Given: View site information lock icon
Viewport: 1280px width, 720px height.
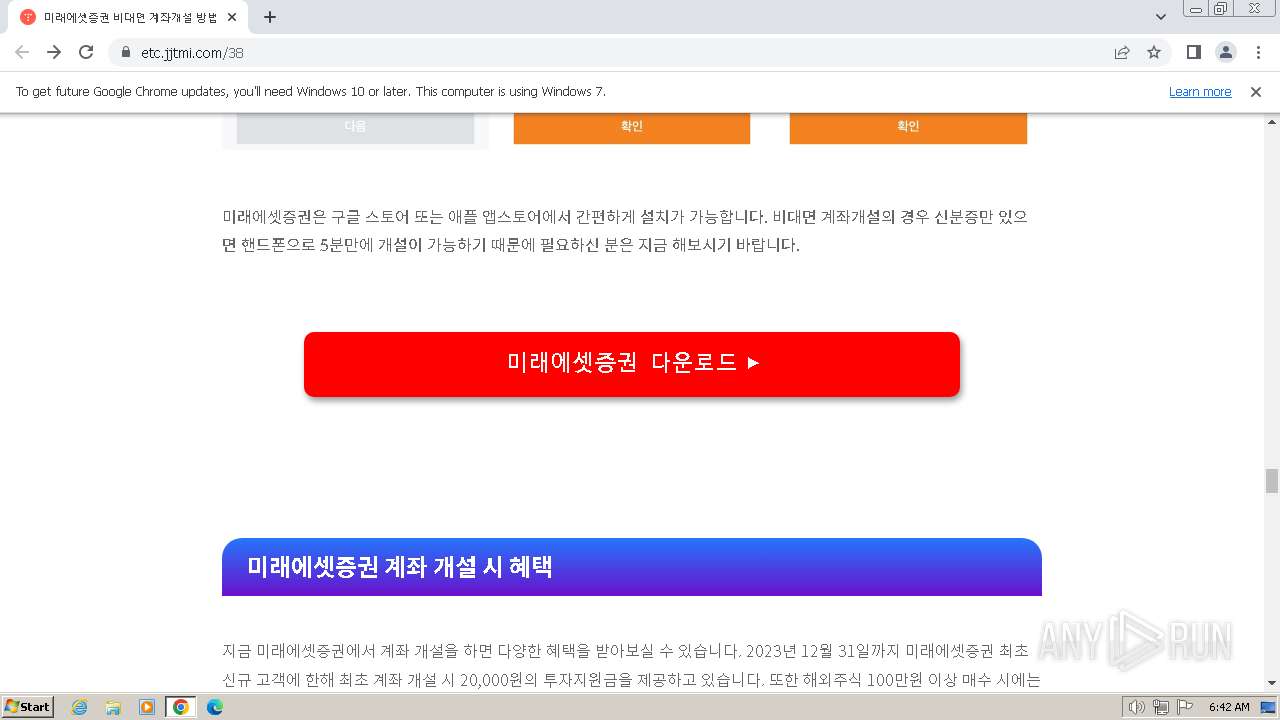Looking at the screenshot, I should pyautogui.click(x=126, y=53).
